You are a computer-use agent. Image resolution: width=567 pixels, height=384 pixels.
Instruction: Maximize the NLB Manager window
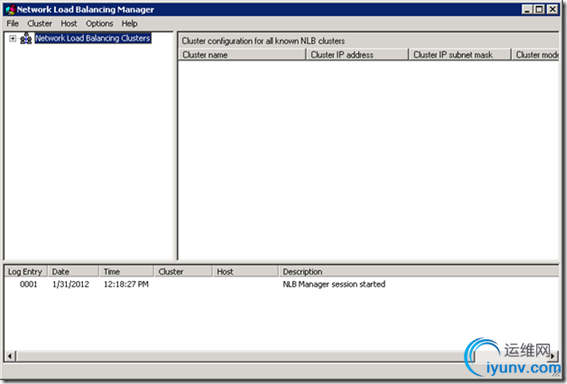[539, 9]
